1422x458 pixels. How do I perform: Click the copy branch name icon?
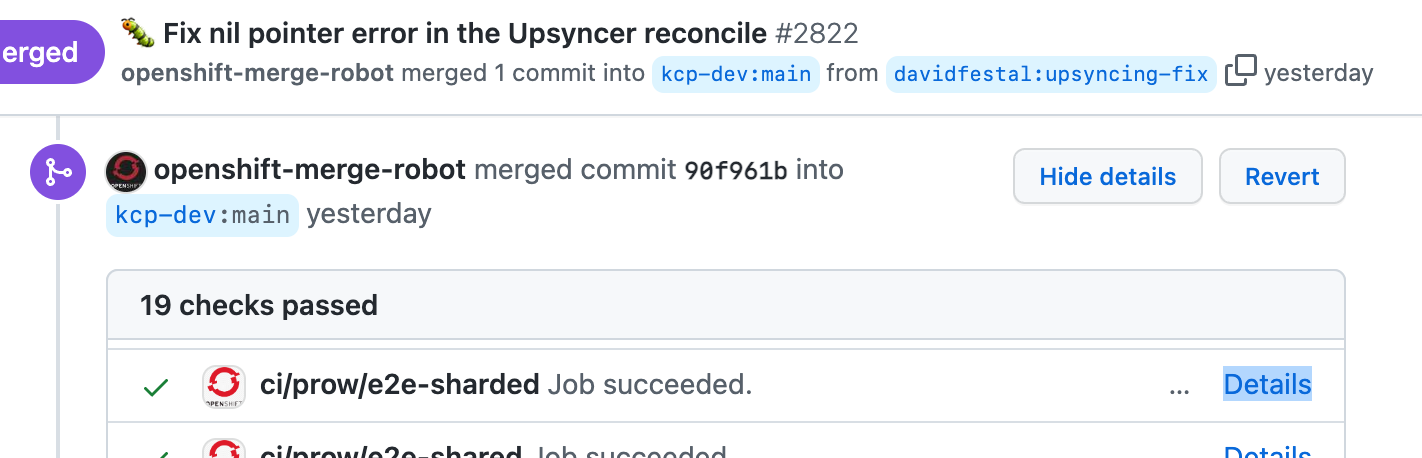click(x=1240, y=72)
